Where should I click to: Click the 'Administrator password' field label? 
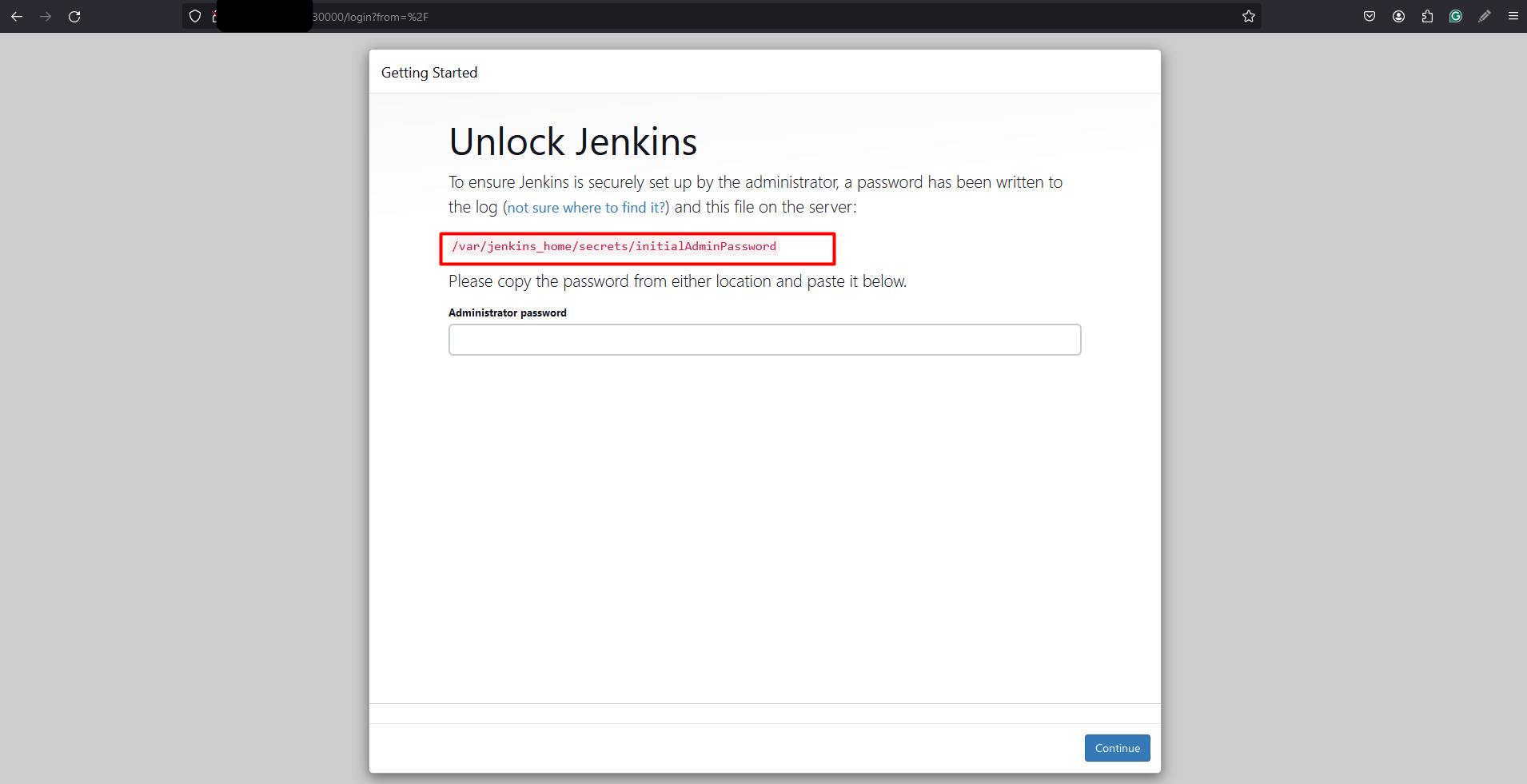tap(507, 312)
